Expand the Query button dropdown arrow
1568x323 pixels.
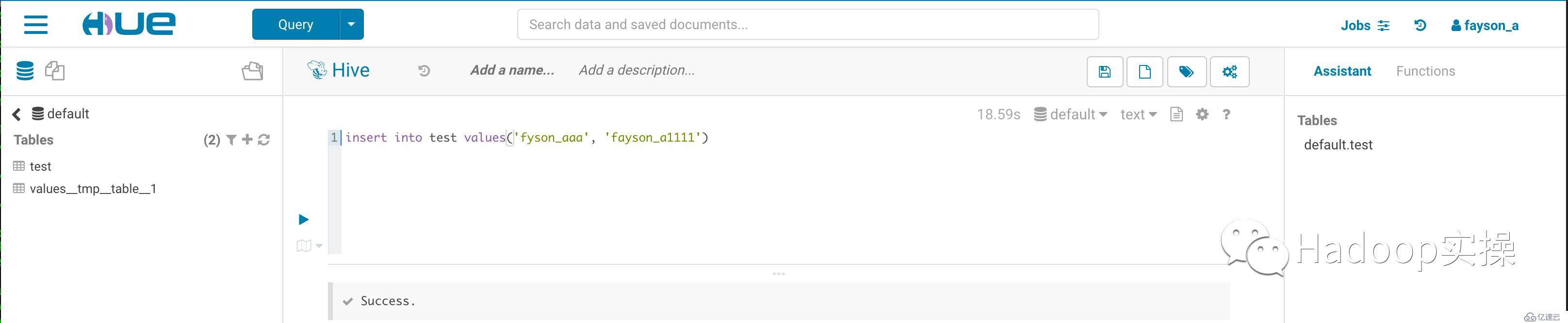[x=351, y=24]
